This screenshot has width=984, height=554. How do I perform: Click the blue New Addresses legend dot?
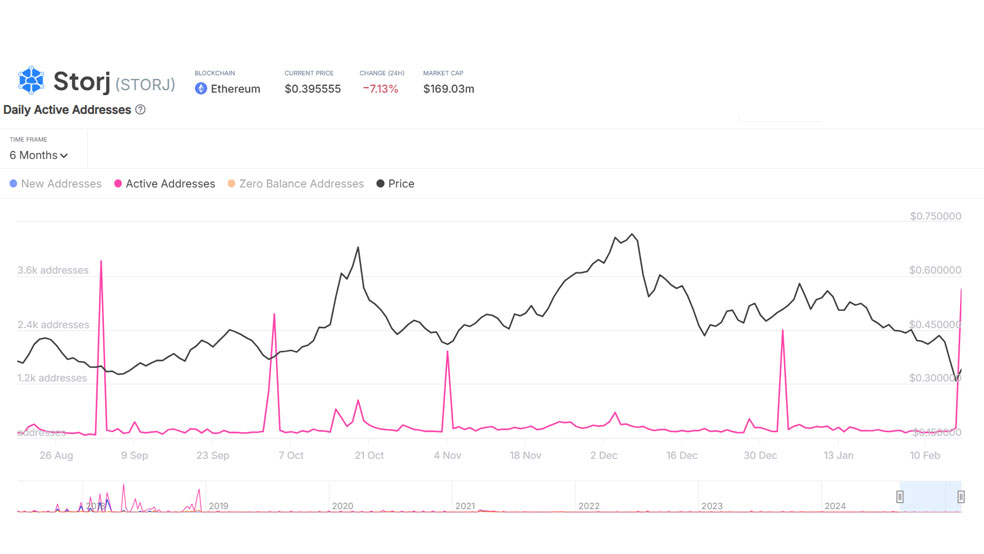click(x=13, y=184)
